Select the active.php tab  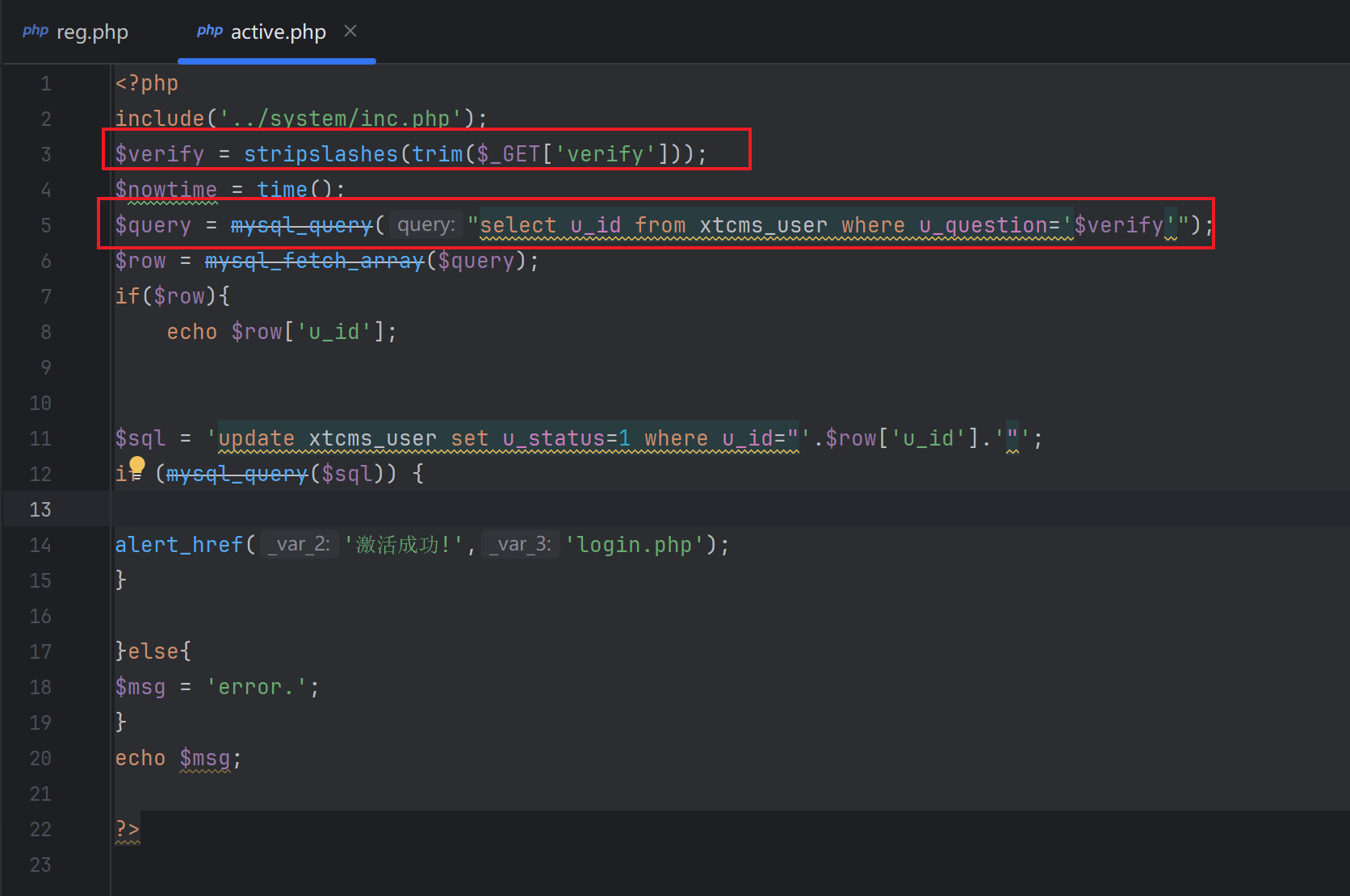[278, 31]
